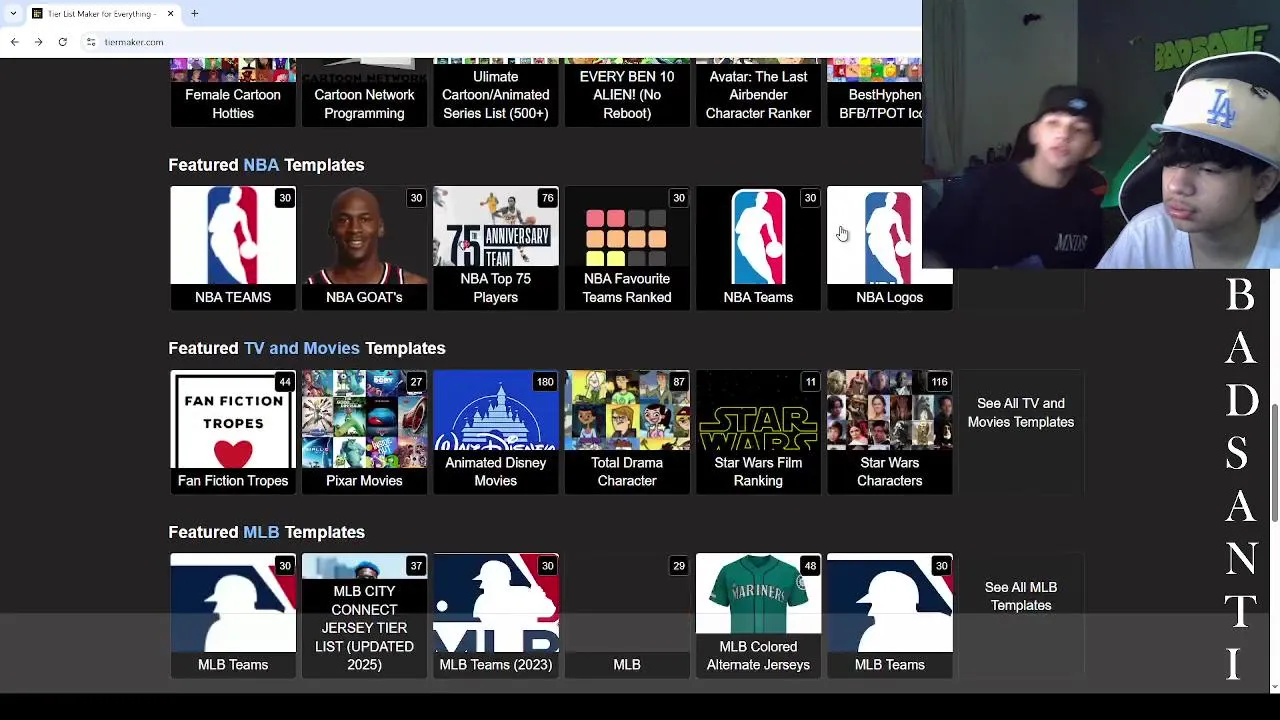
Task: Open Ulimate Cartoon/Animated Series List template
Action: pyautogui.click(x=496, y=92)
